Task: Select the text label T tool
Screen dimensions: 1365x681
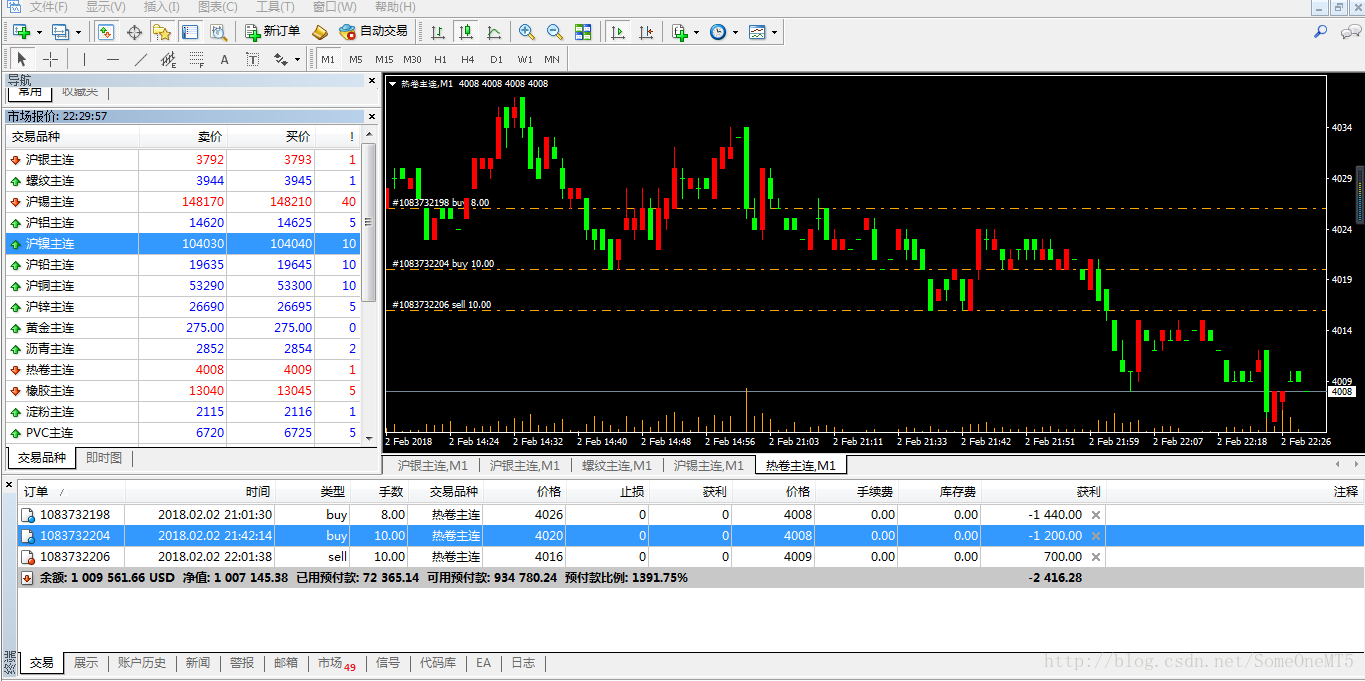Action: click(x=253, y=59)
